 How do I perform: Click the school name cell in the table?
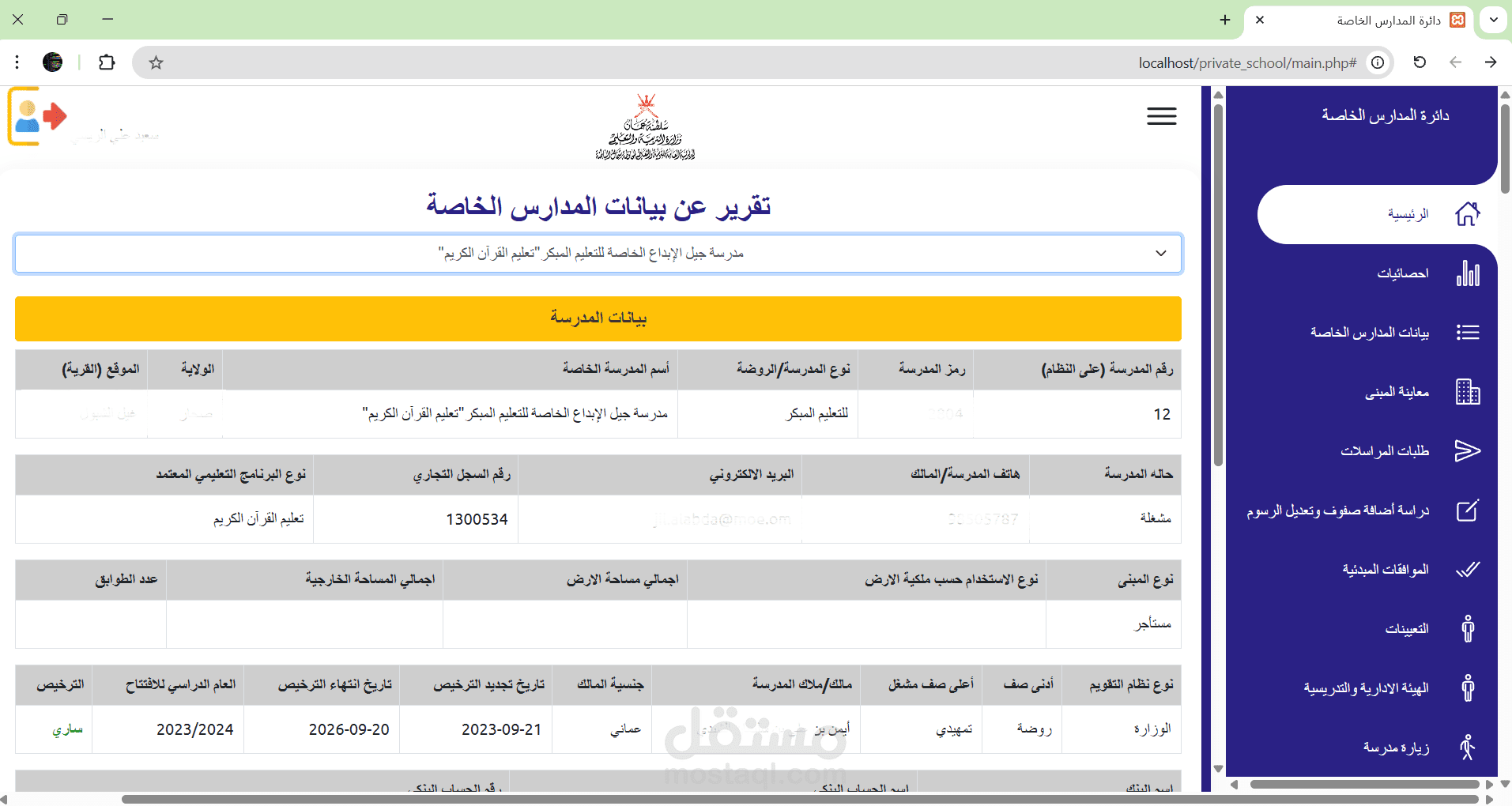tap(450, 414)
